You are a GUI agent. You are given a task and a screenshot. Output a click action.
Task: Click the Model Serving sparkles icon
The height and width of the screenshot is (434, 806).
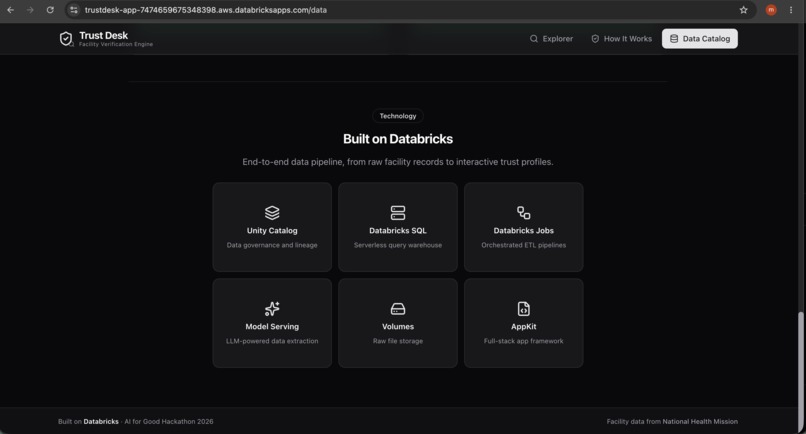tap(272, 309)
